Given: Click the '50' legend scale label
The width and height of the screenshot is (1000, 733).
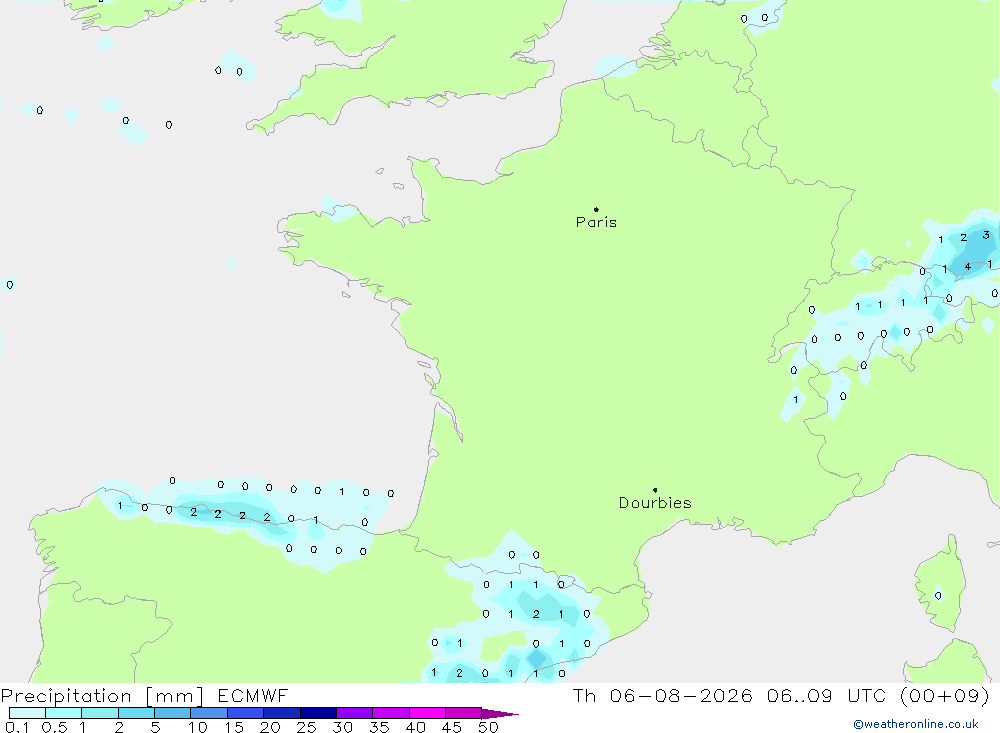Looking at the screenshot, I should tap(488, 727).
